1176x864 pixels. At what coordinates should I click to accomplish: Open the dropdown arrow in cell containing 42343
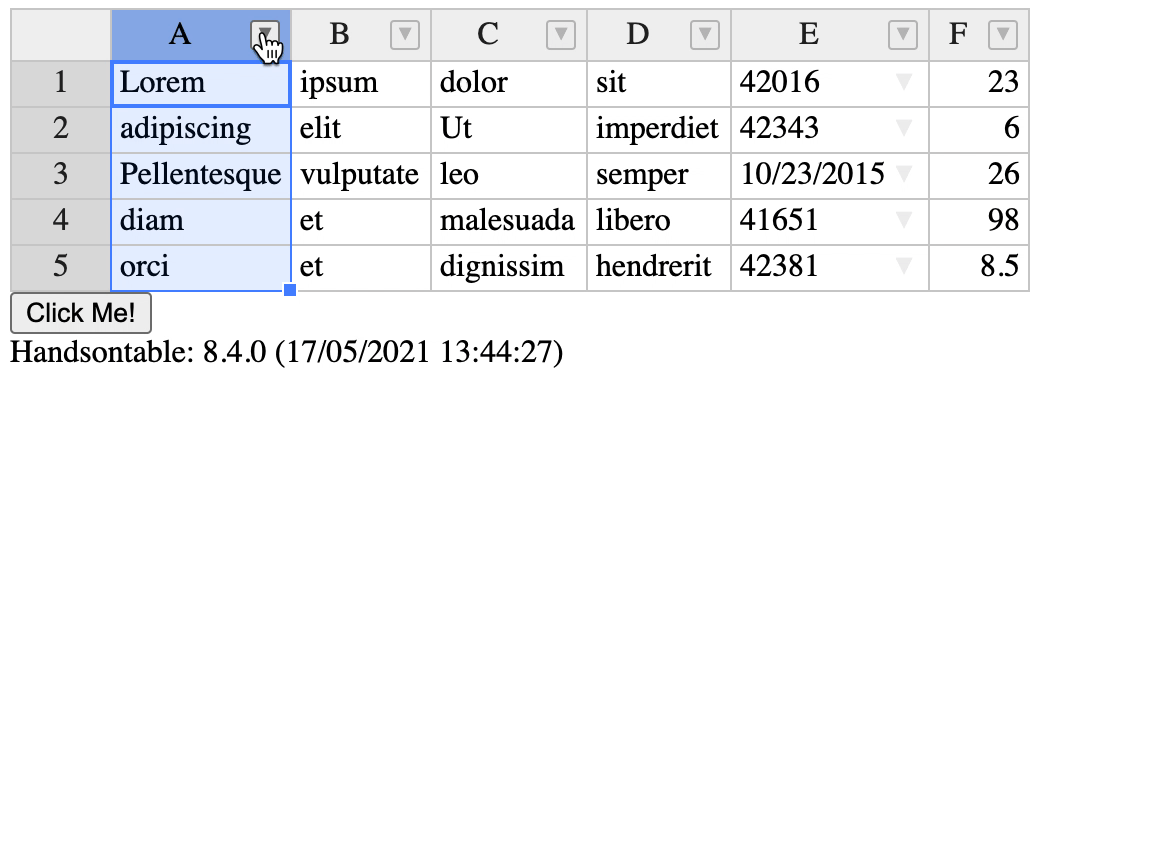point(903,128)
